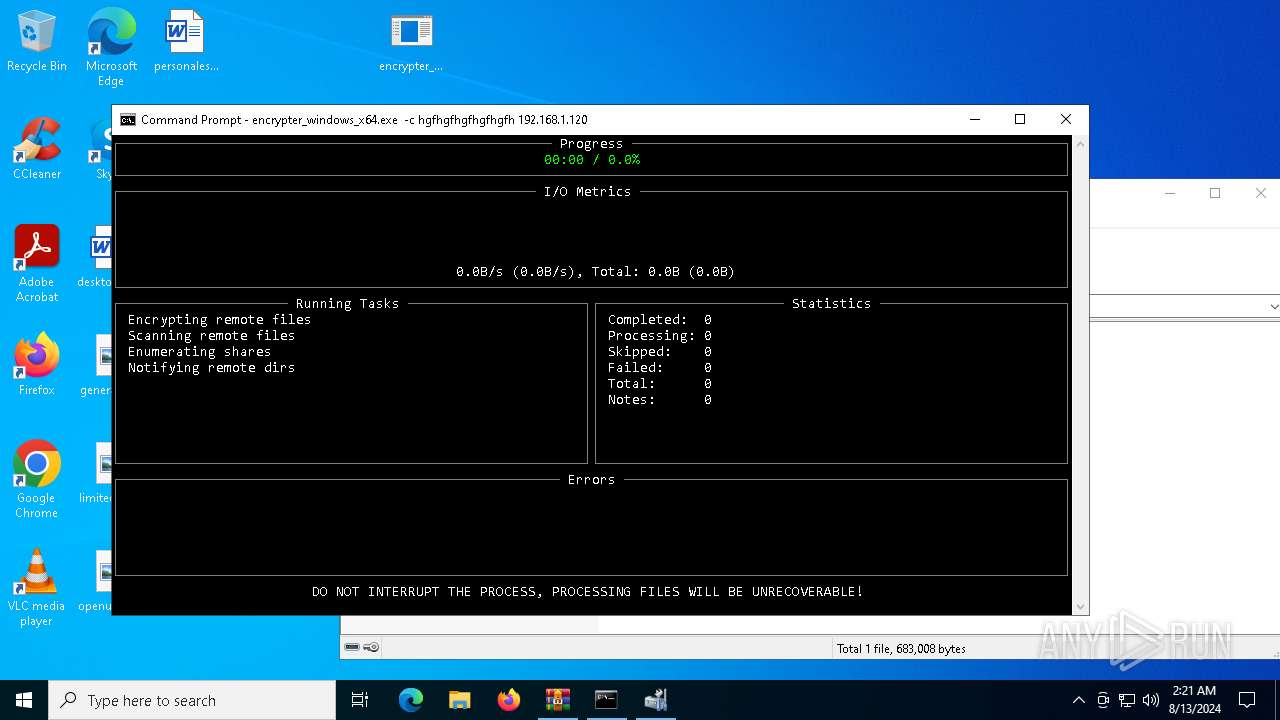This screenshot has height=720, width=1280.
Task: Click the I/O Metrics throughput line
Action: coord(595,272)
